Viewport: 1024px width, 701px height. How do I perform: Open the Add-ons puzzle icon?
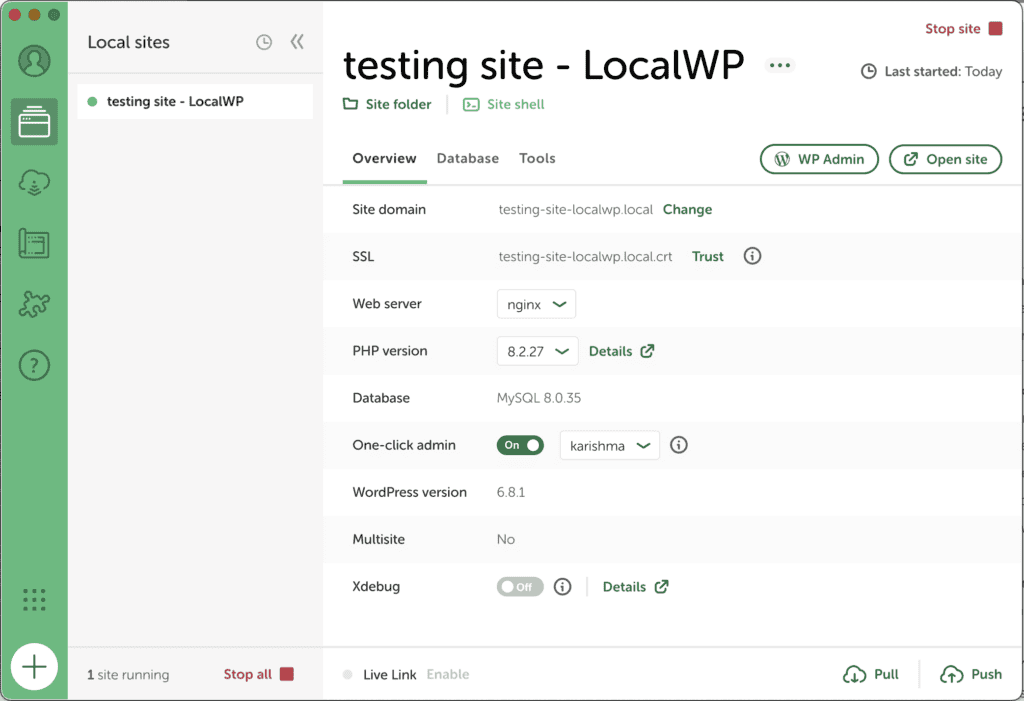34,304
